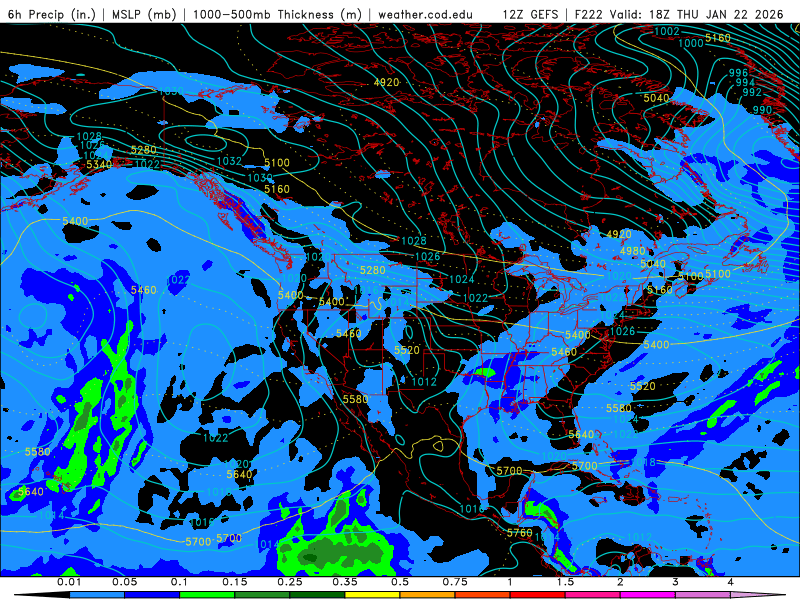The height and width of the screenshot is (600, 800).
Task: Select the "0.15" colorbar tick label
Action: [235, 582]
